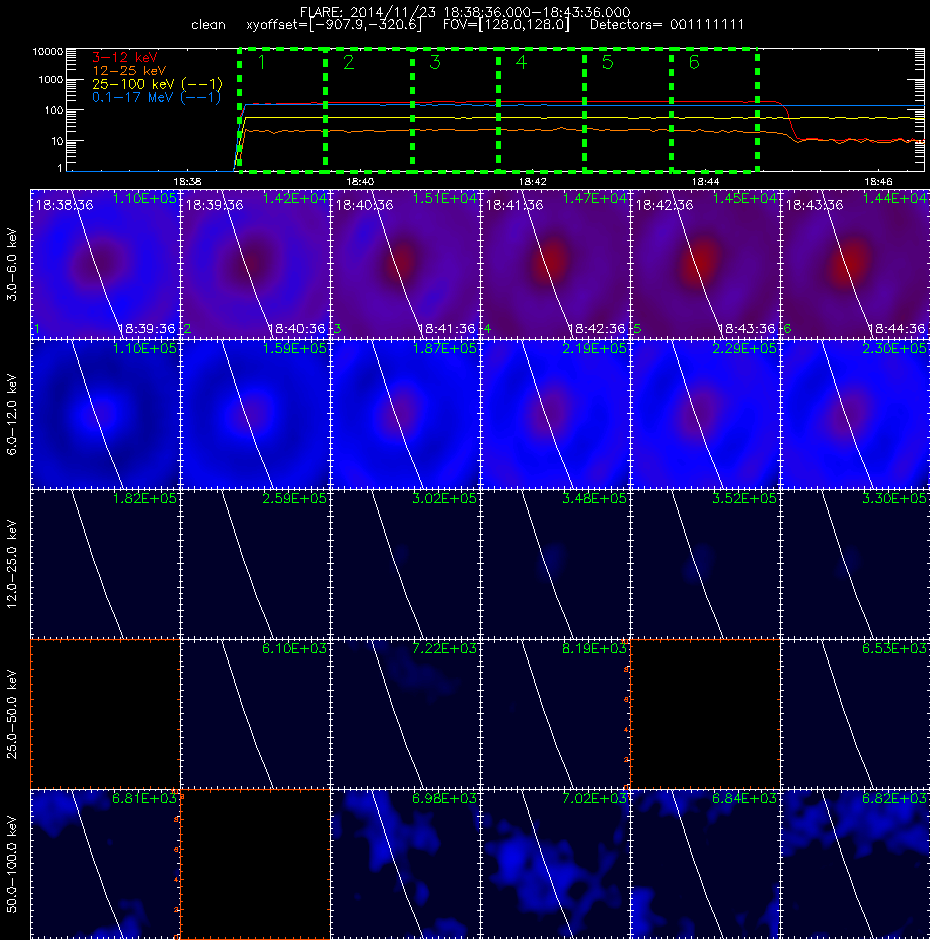Open the 50.0-100.0 keV image with peak 6.82E+03
This screenshot has height=940, width=930.
(855, 864)
